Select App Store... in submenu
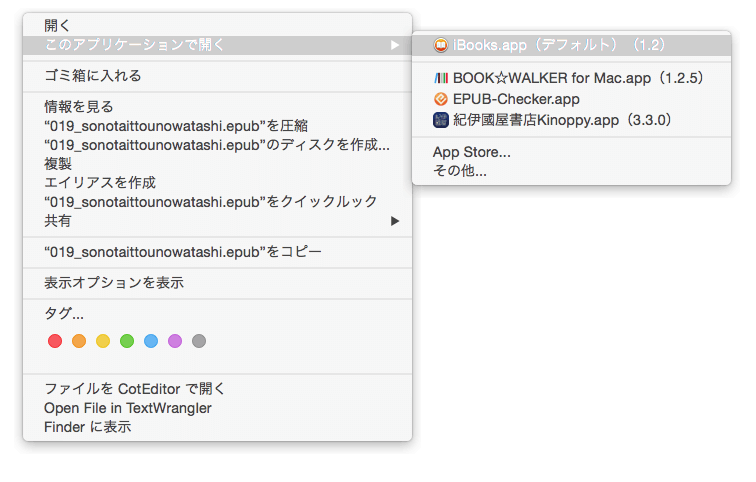This screenshot has height=482, width=756. click(x=572, y=152)
